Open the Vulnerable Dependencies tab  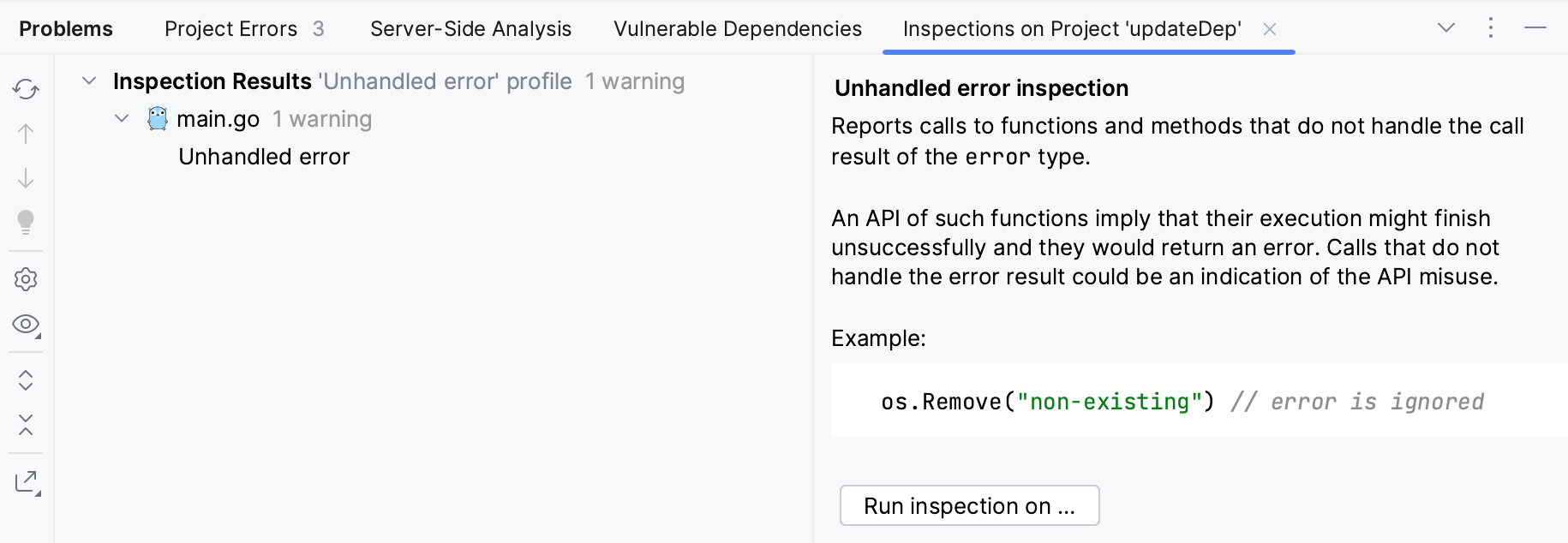(x=737, y=28)
